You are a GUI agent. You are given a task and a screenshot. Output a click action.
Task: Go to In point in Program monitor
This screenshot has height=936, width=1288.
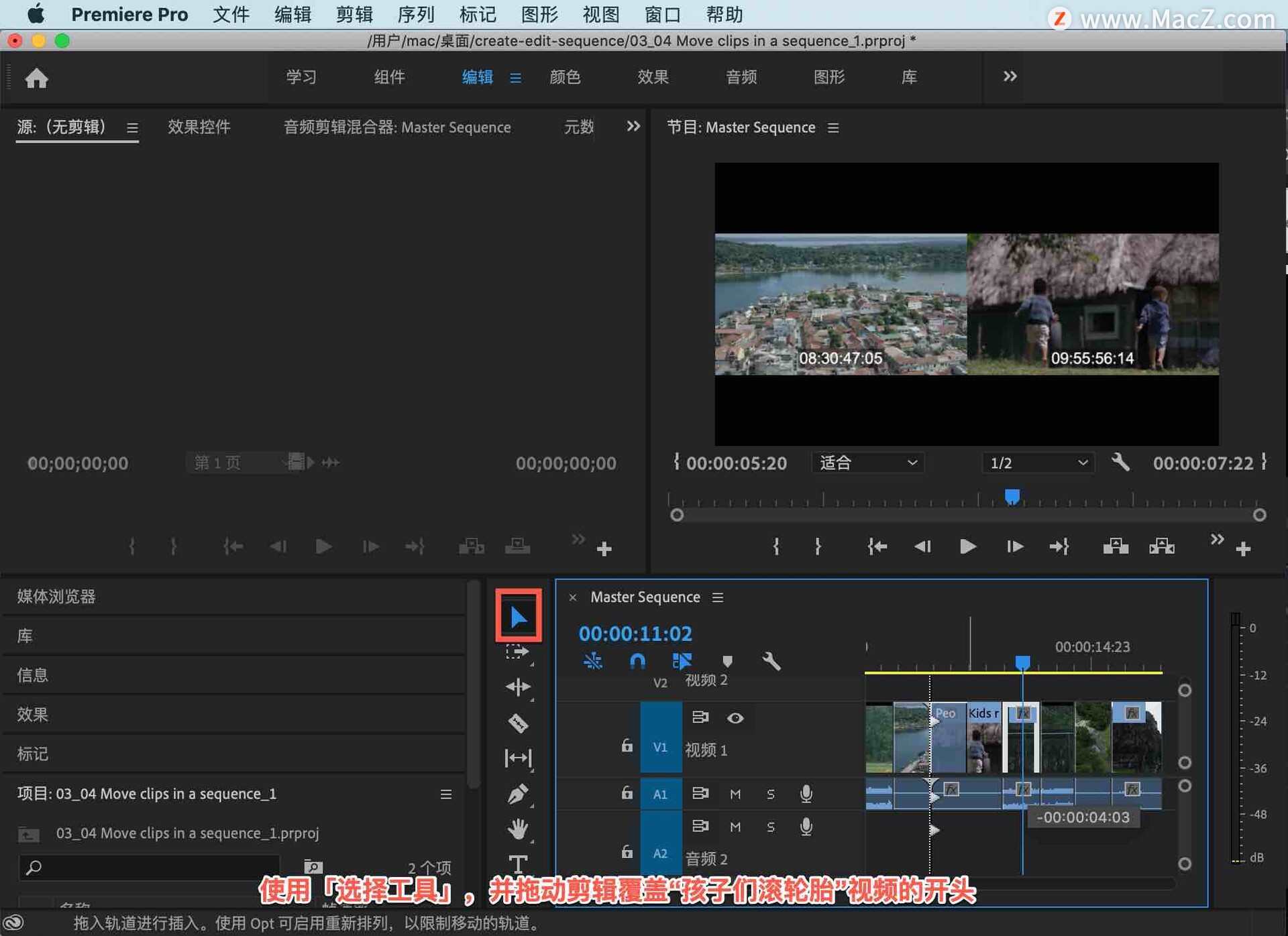(x=877, y=547)
